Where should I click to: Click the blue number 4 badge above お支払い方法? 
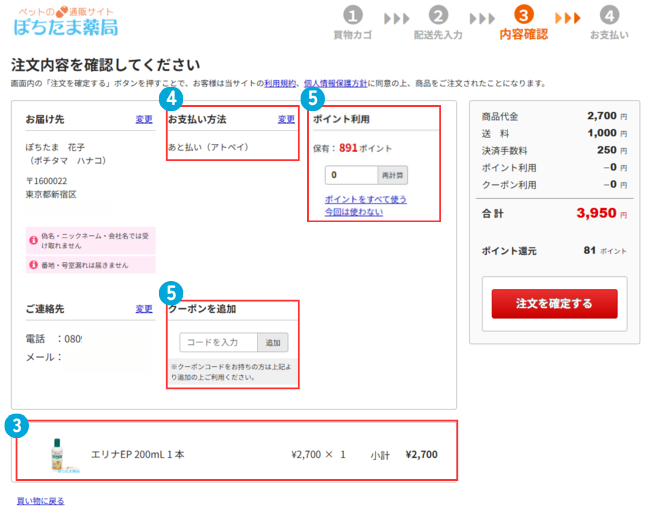coord(172,99)
